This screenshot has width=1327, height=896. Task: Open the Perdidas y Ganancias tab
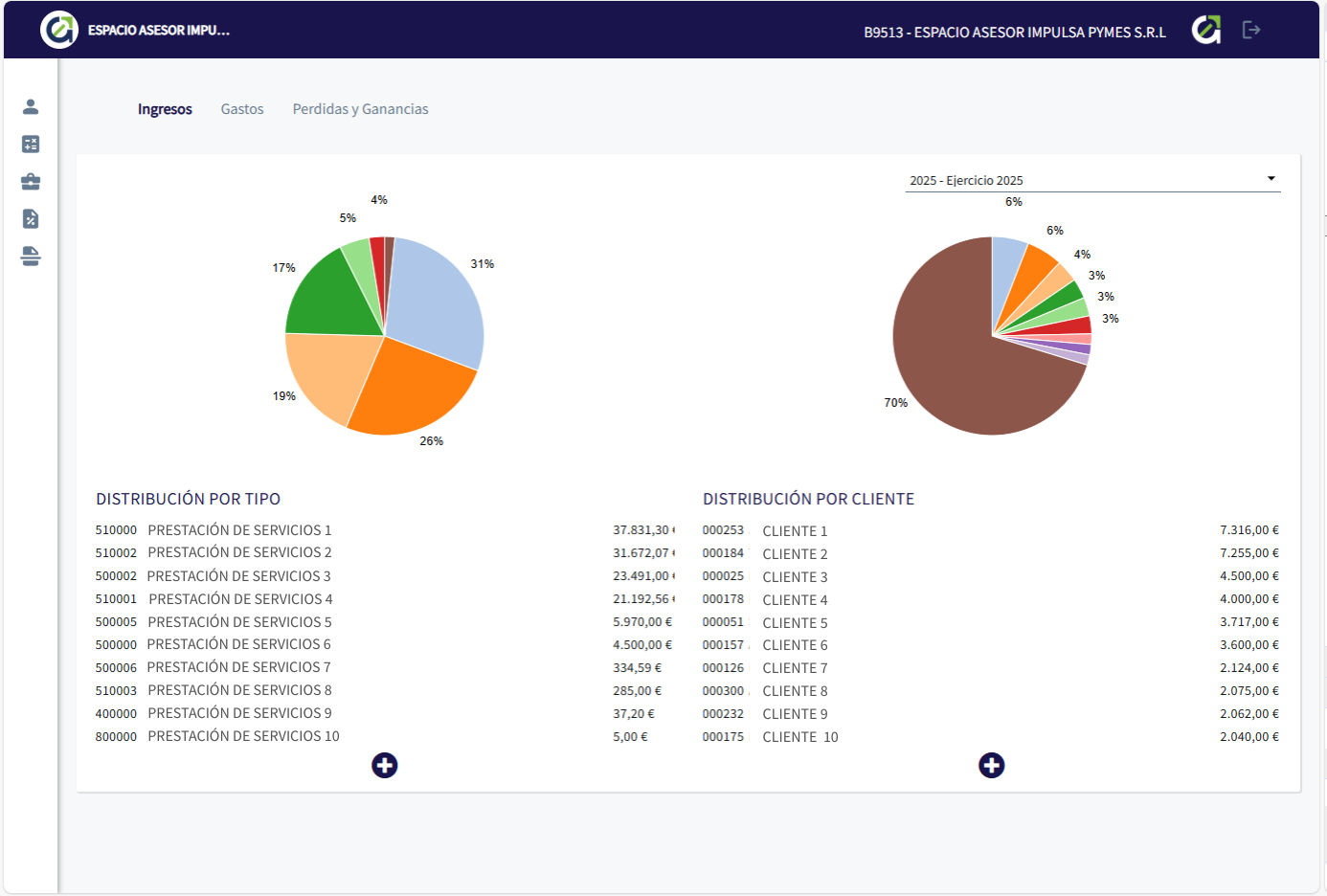coord(360,109)
